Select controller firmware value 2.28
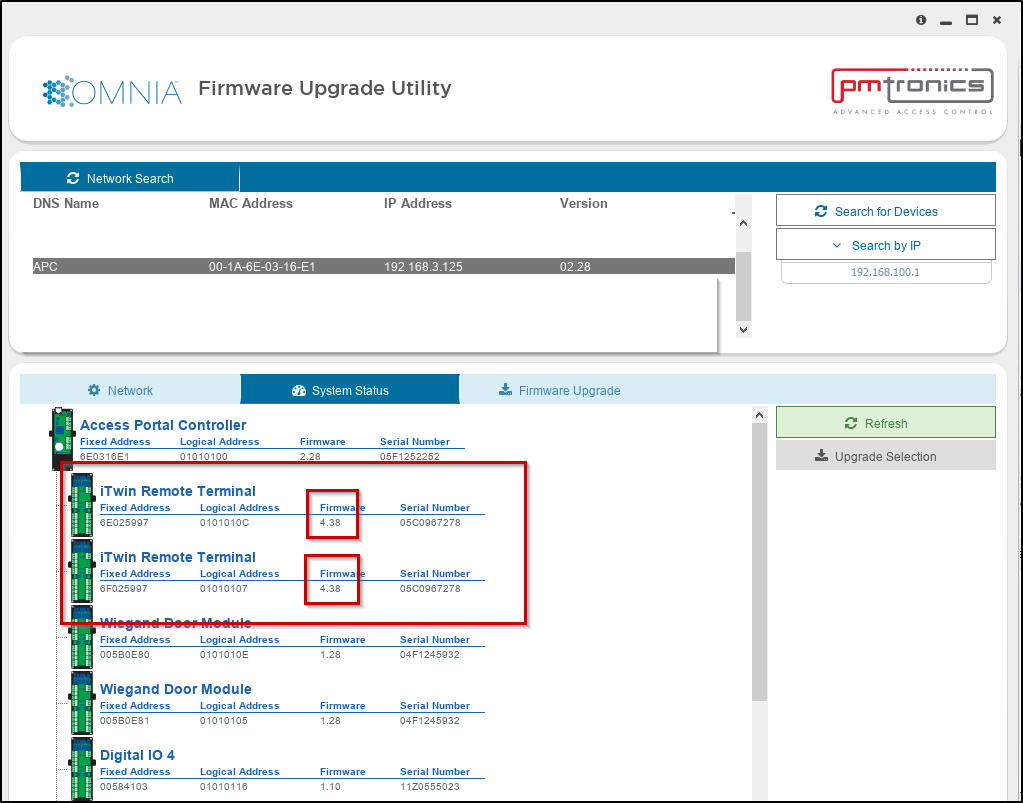Image resolution: width=1023 pixels, height=803 pixels. 310,457
